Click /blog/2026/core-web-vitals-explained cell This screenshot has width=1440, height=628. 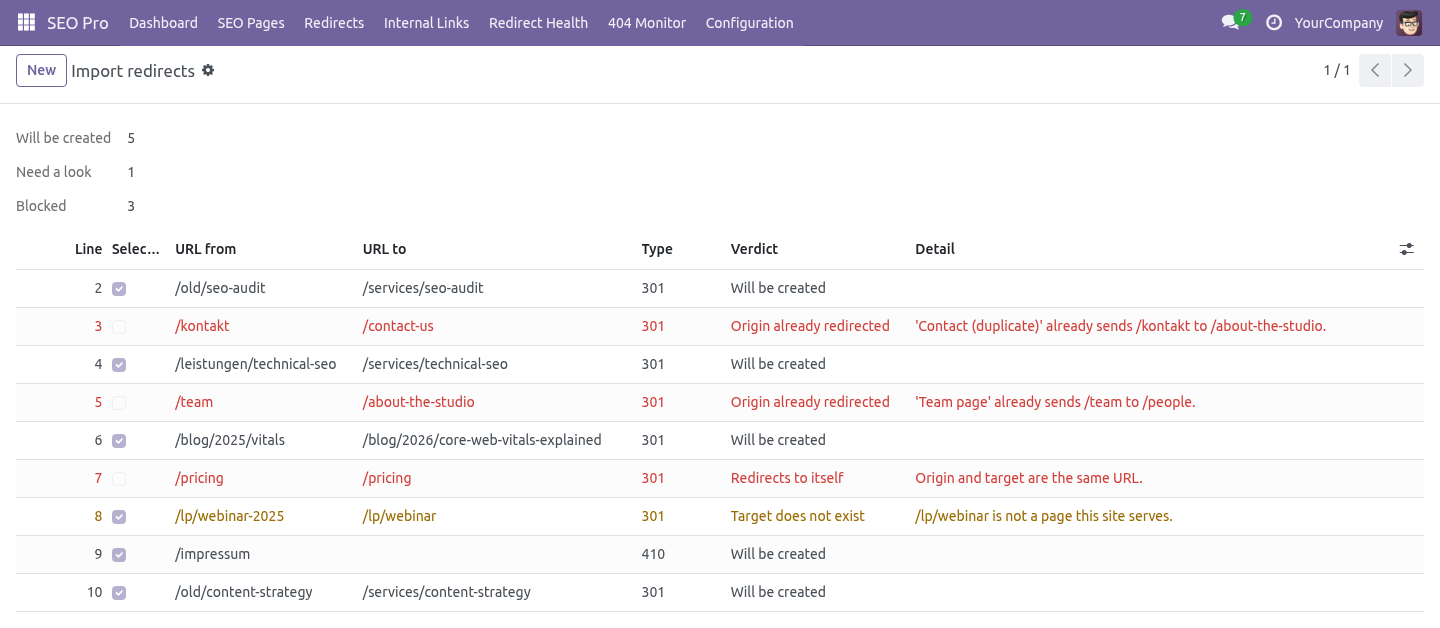[482, 440]
